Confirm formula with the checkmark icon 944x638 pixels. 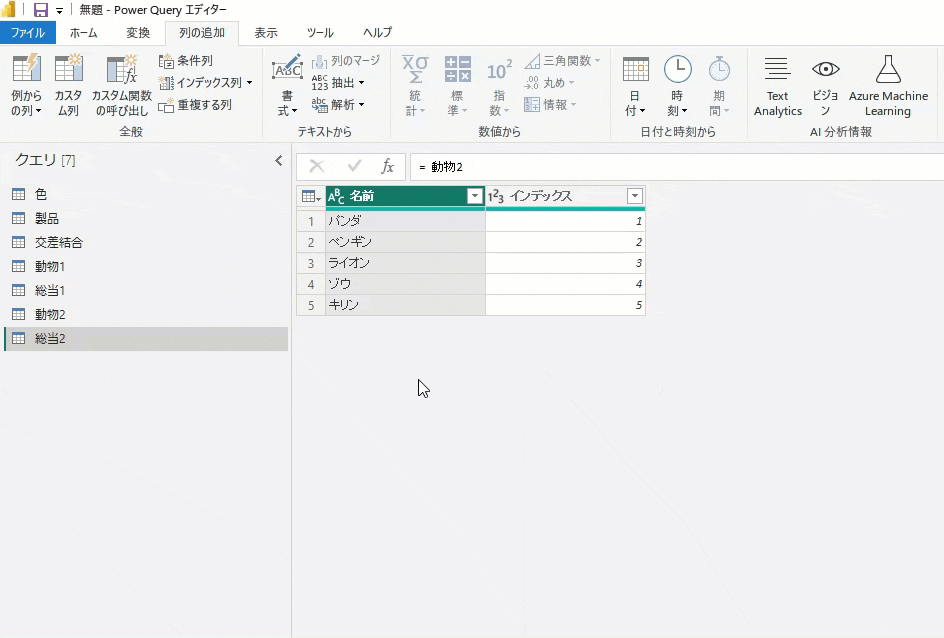pos(354,167)
